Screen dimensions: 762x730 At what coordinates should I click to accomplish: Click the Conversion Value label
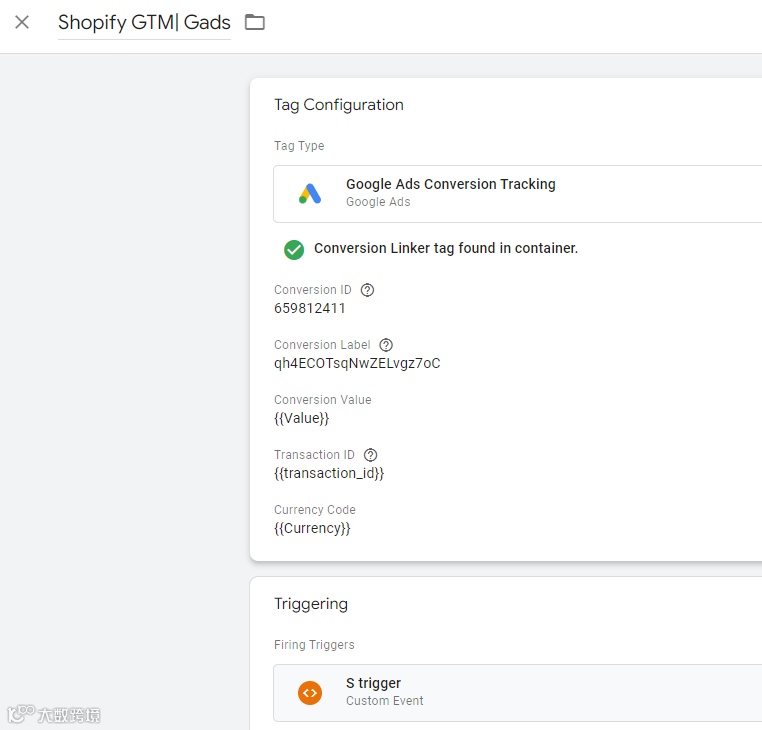323,400
